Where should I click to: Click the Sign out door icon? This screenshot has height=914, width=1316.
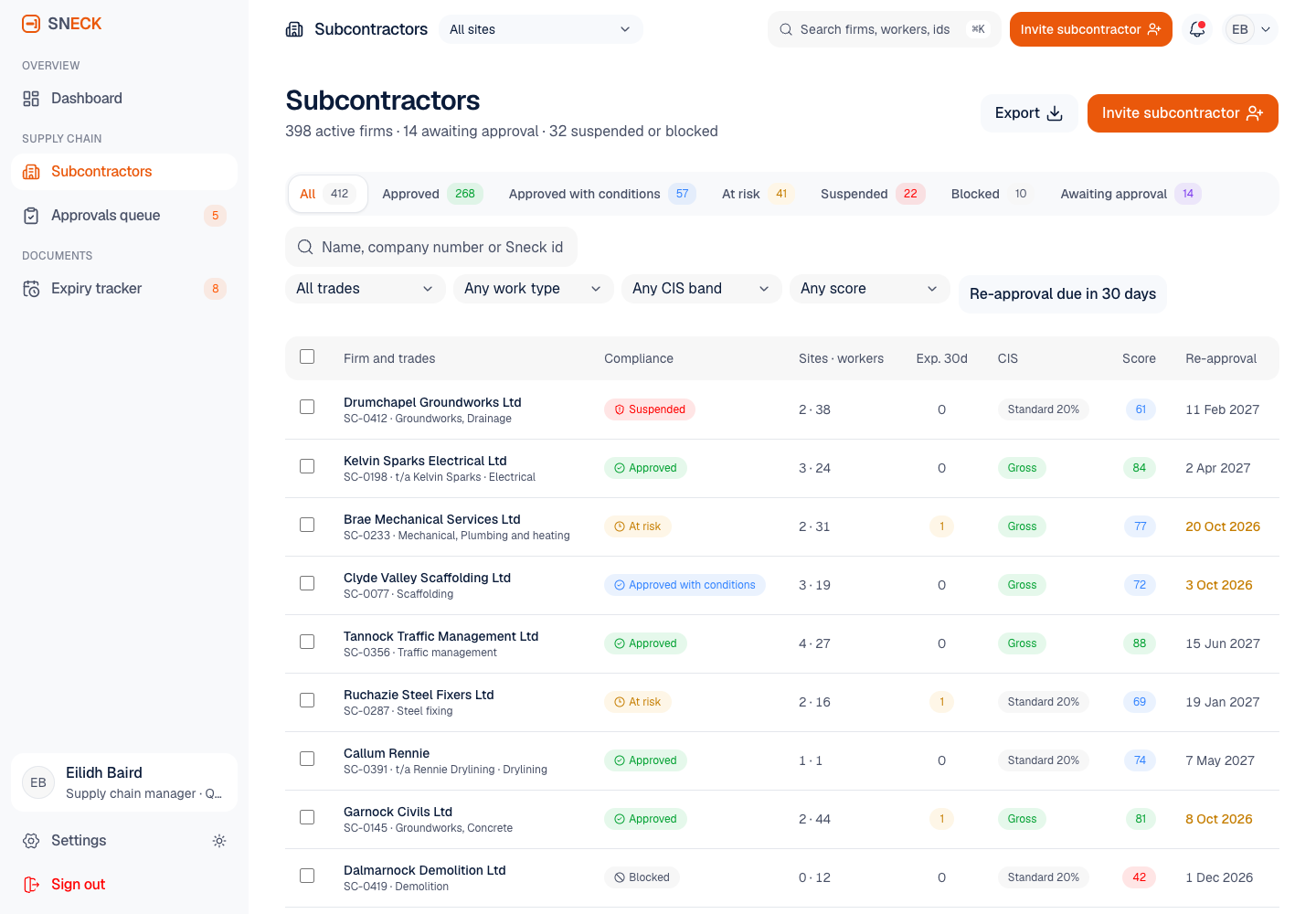tap(31, 885)
